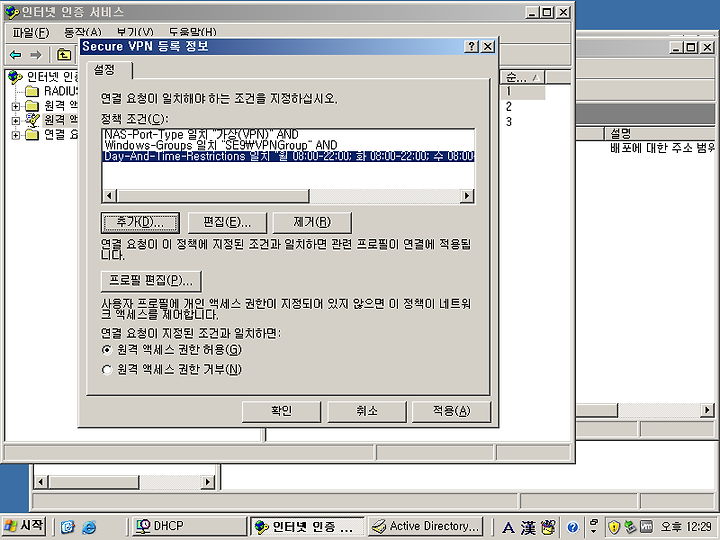Viewport: 720px width, 540px height.
Task: Open the 보기(V) menu
Action: (x=135, y=33)
